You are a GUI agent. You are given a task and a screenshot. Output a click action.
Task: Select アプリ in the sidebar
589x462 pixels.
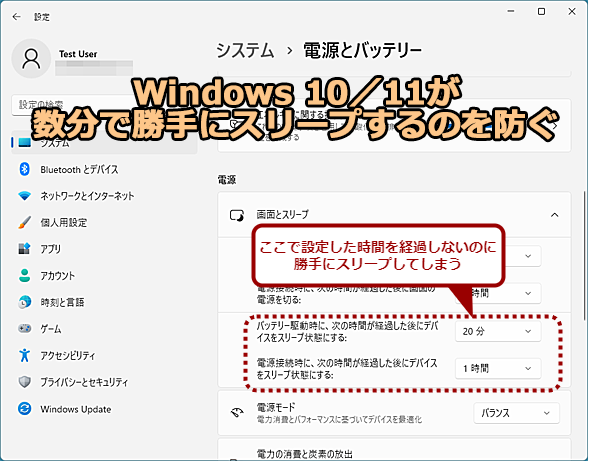coord(104,249)
